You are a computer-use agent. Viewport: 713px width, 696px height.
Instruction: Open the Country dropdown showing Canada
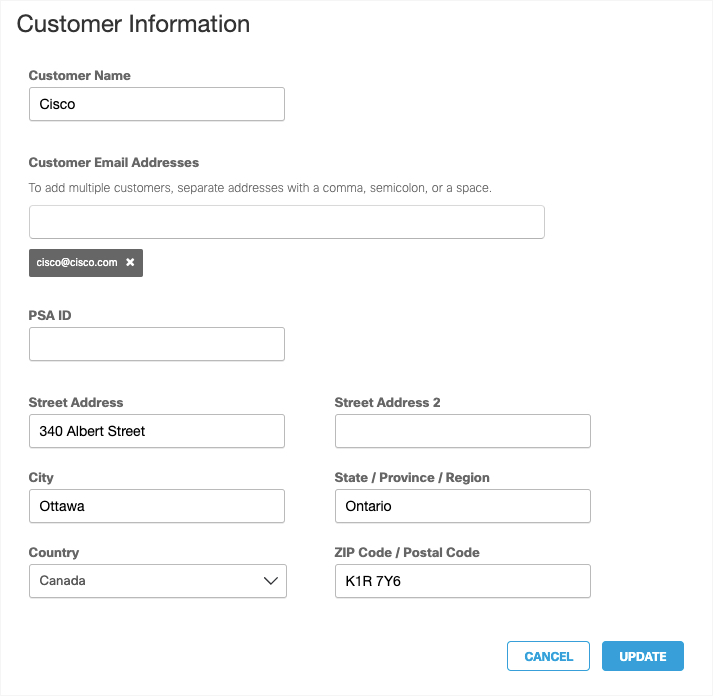(158, 581)
